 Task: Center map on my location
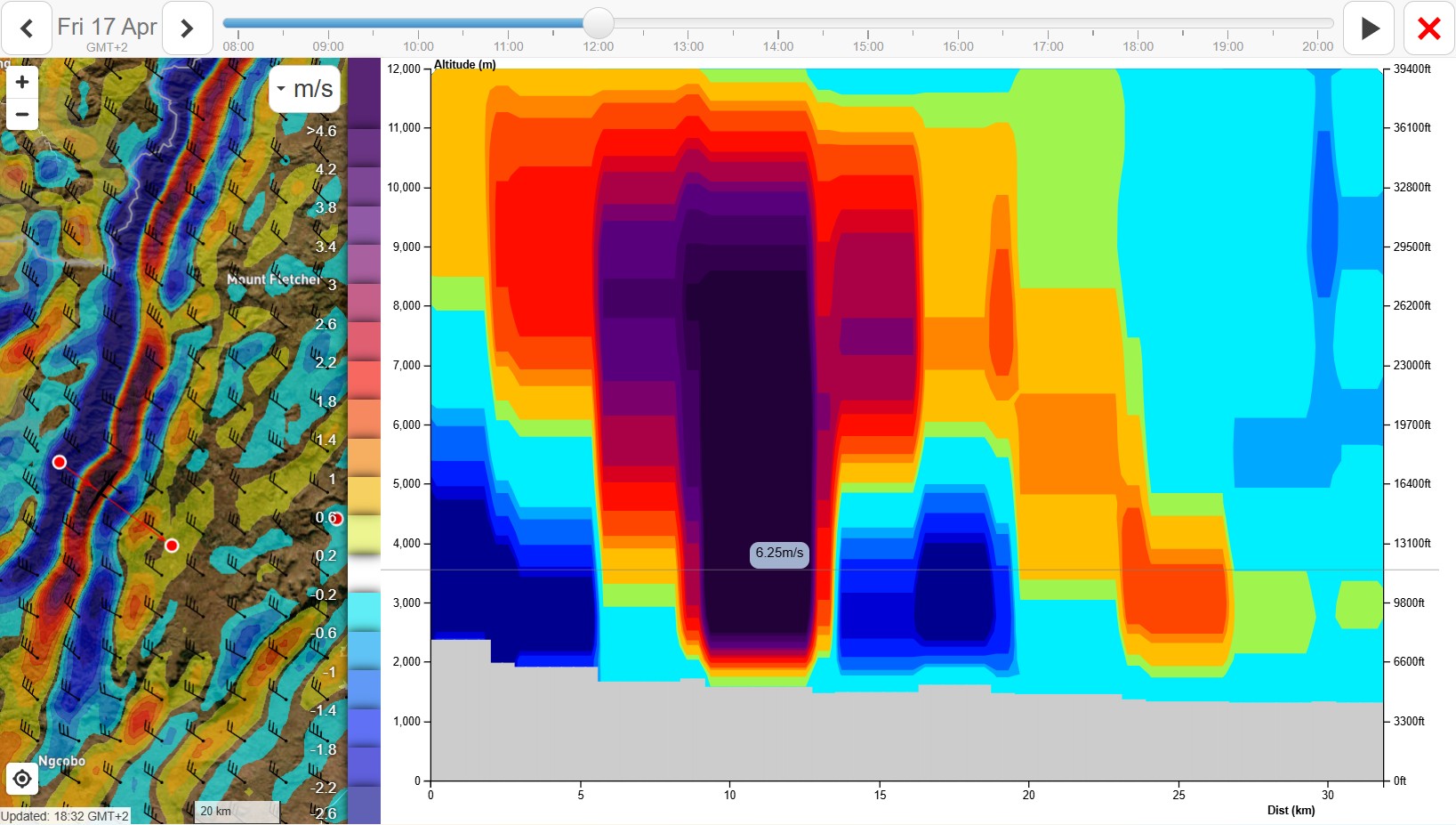[22, 780]
